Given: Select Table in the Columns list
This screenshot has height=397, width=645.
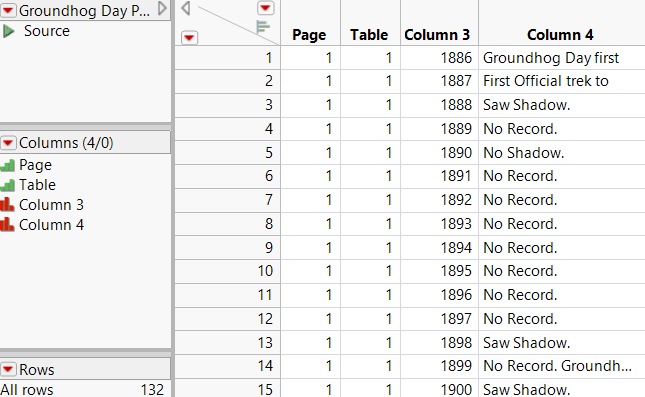Looking at the screenshot, I should (37, 185).
